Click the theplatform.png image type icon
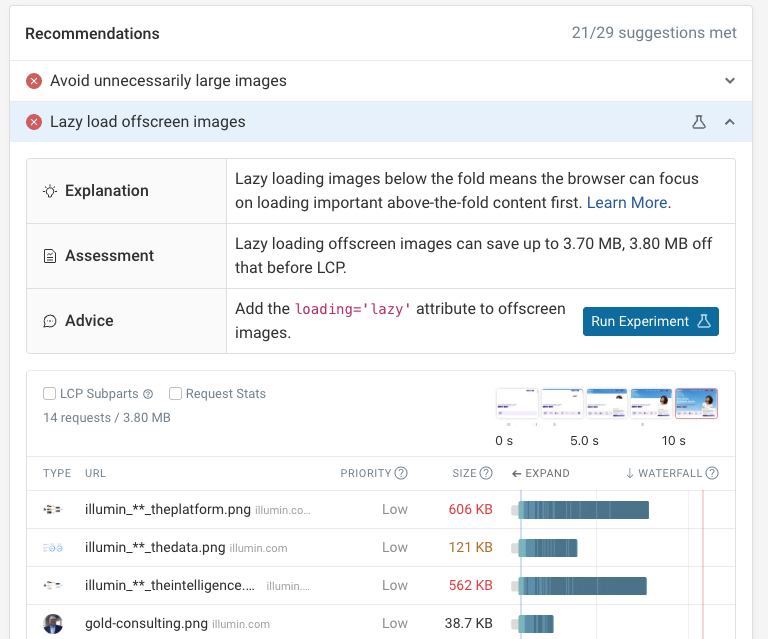768x639 pixels. pos(53,509)
